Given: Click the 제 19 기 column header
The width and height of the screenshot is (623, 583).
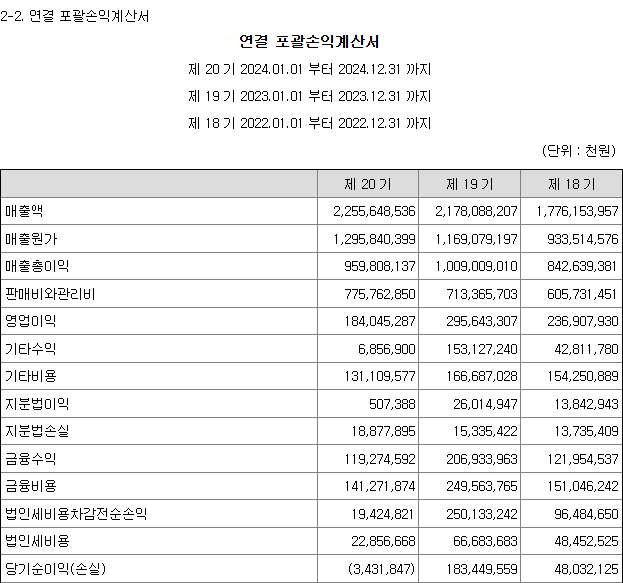Looking at the screenshot, I should click(469, 184).
